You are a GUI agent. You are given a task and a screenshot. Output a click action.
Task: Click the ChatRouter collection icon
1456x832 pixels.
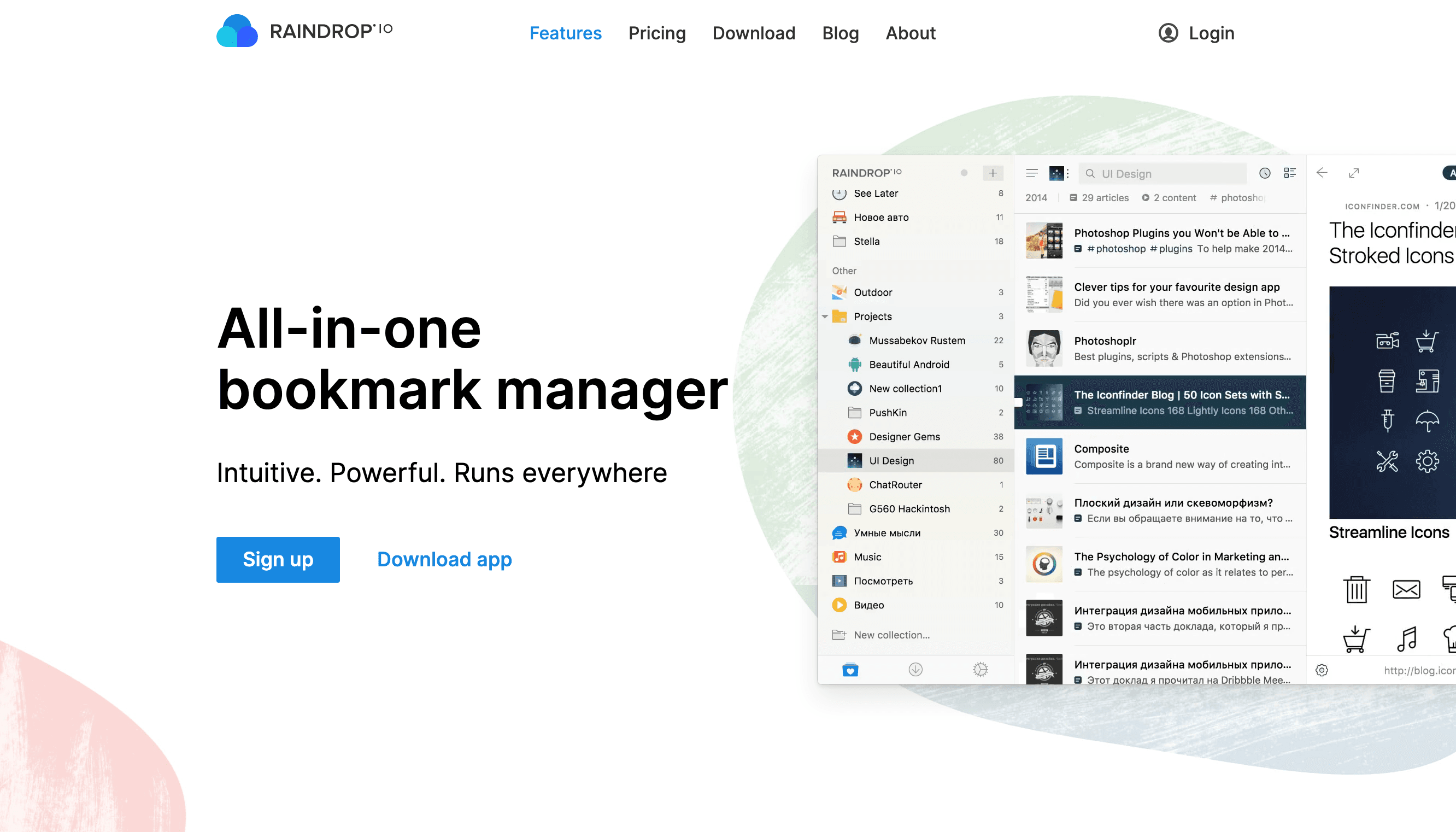coord(854,484)
